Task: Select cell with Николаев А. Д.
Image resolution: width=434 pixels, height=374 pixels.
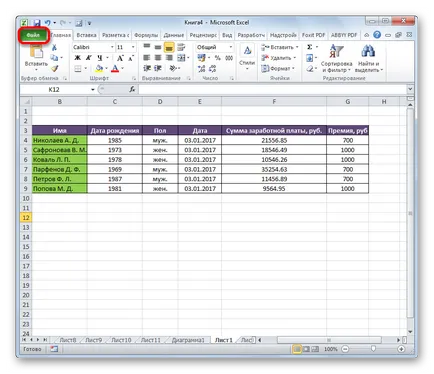Action: point(60,140)
